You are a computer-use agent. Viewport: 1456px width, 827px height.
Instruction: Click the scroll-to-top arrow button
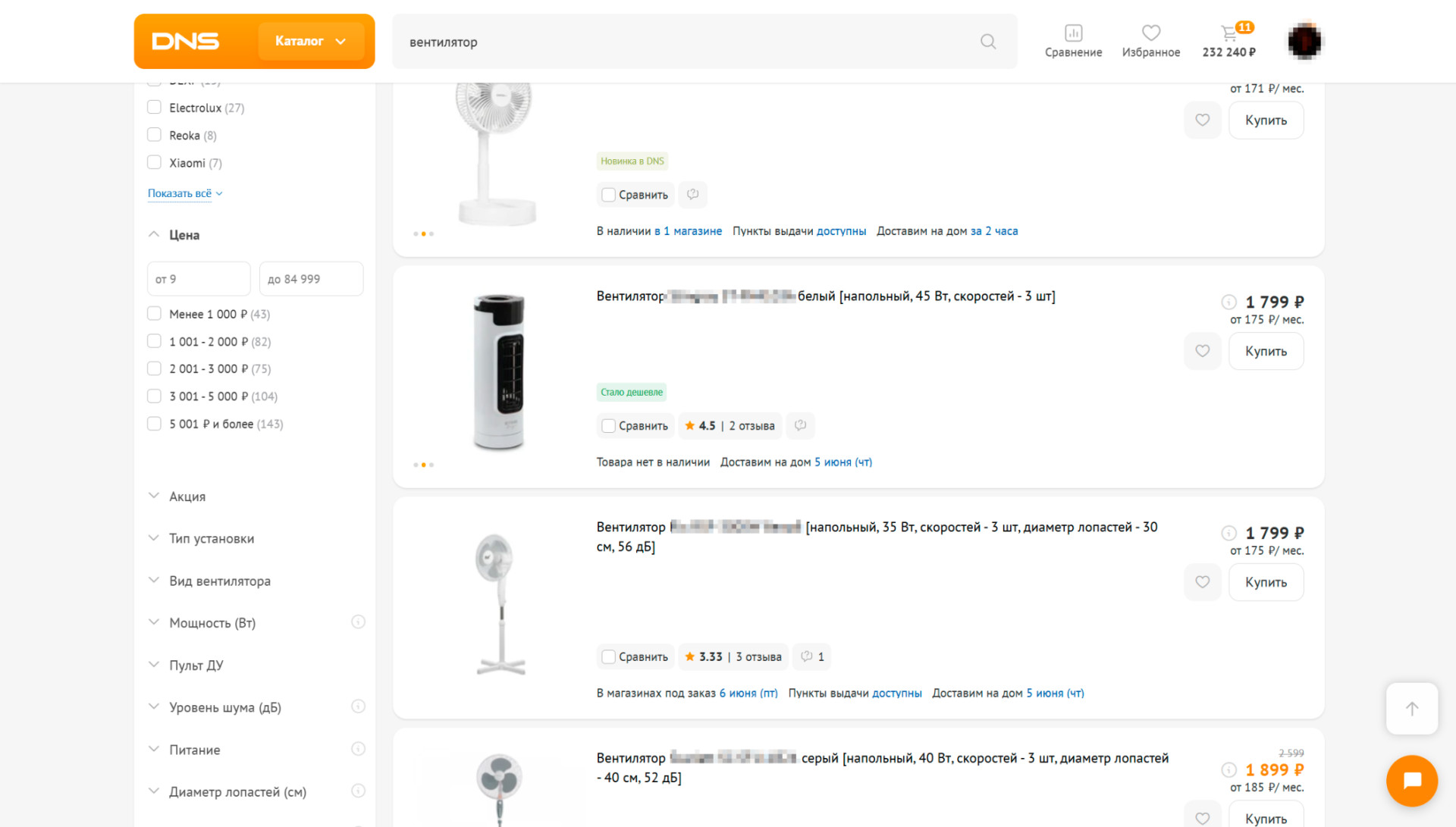point(1411,709)
